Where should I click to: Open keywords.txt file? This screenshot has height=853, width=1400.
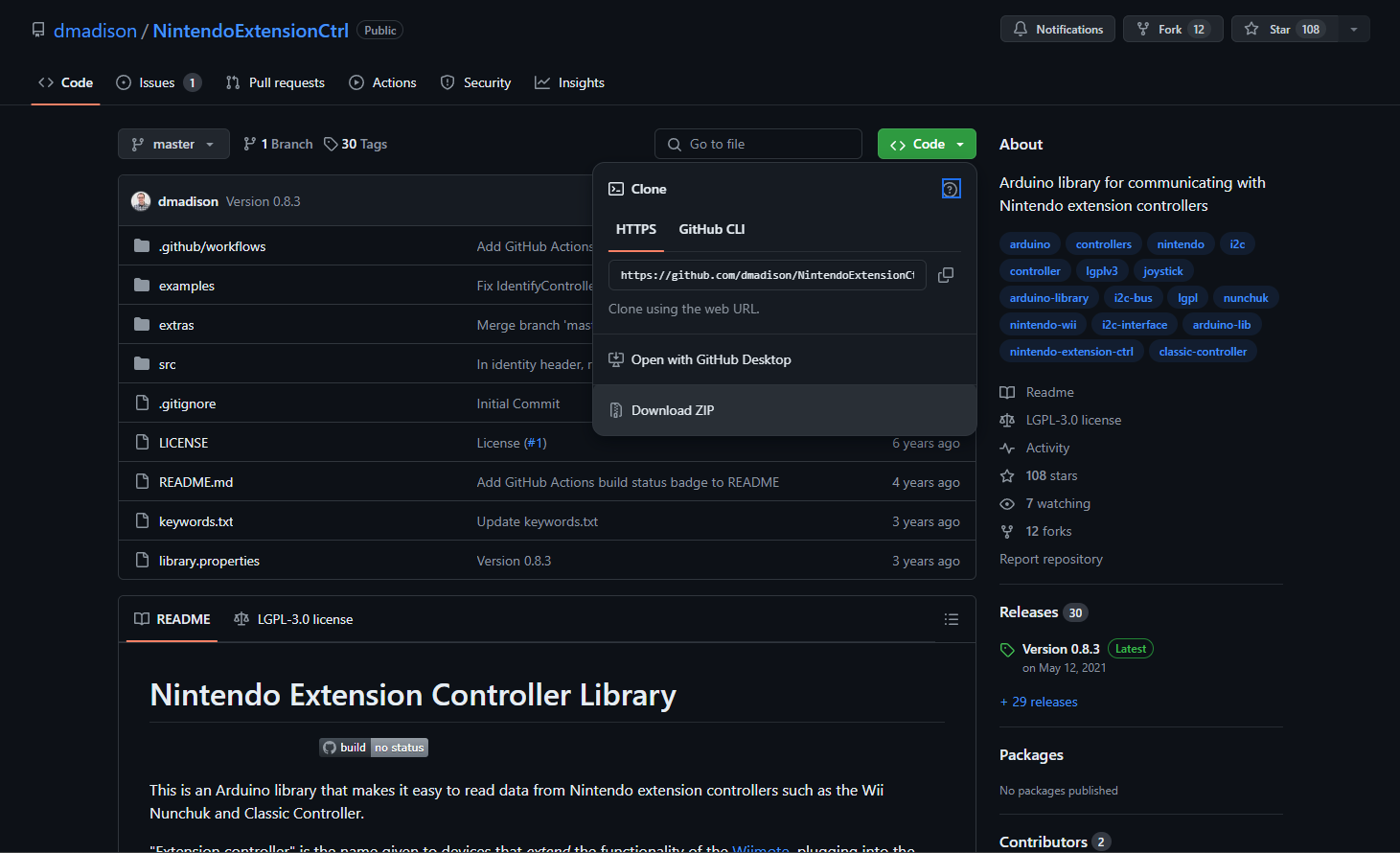[196, 521]
